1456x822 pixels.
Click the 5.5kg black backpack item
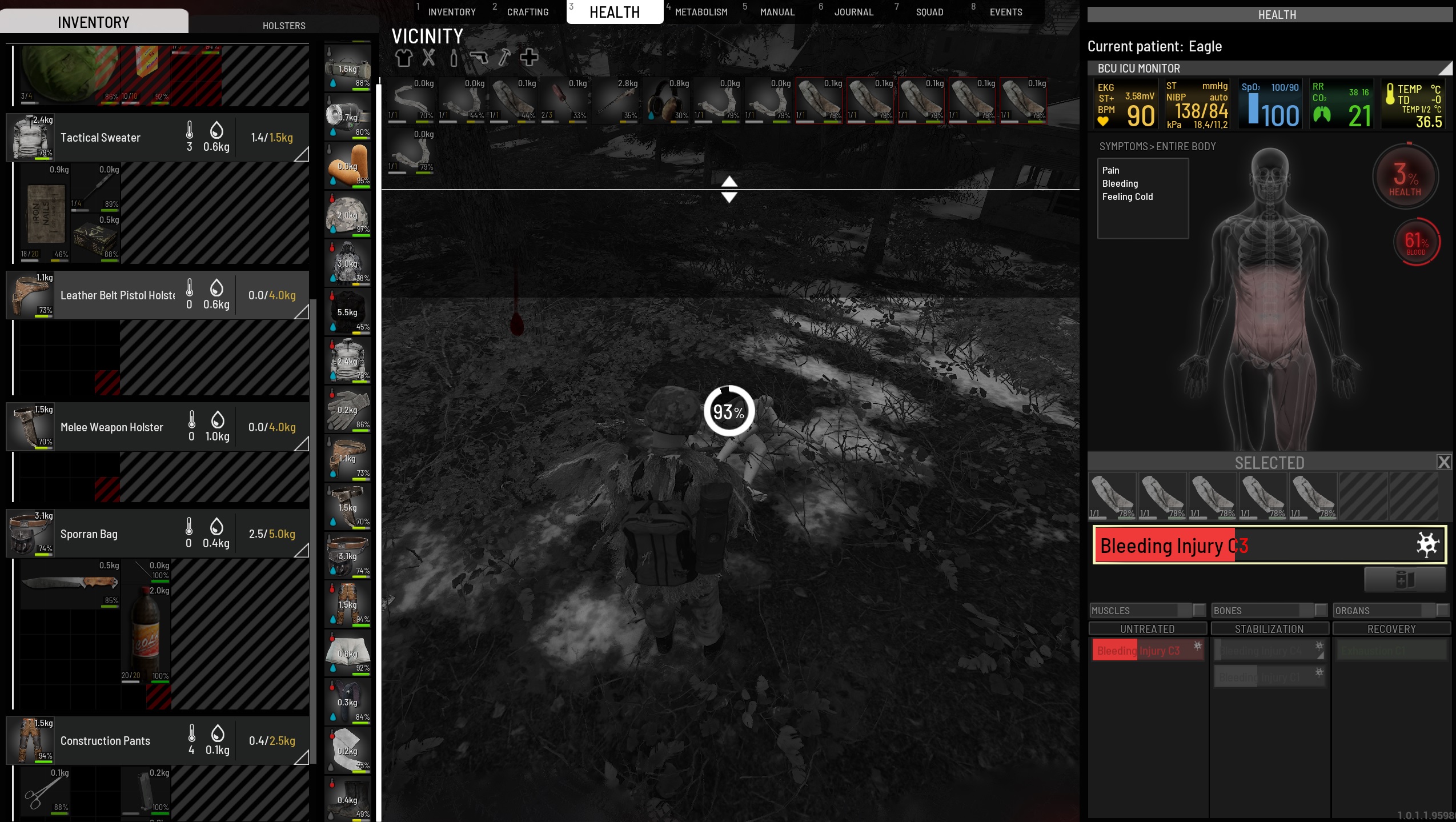348,312
